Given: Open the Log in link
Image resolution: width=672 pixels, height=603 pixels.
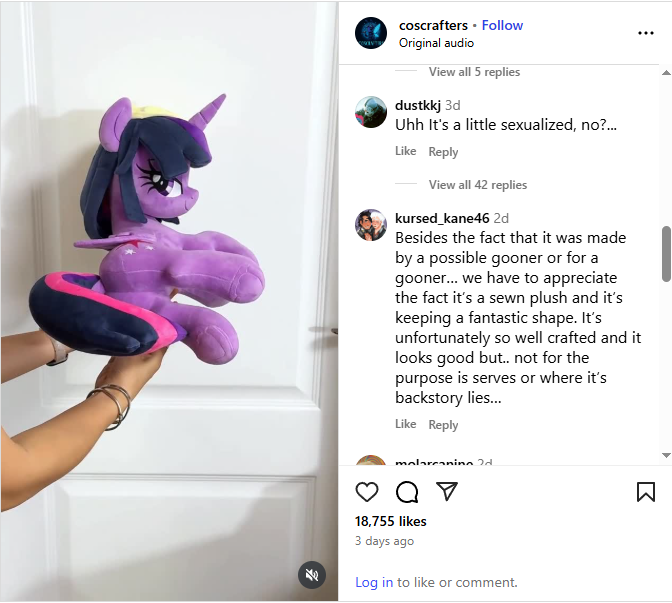Looking at the screenshot, I should [x=374, y=582].
